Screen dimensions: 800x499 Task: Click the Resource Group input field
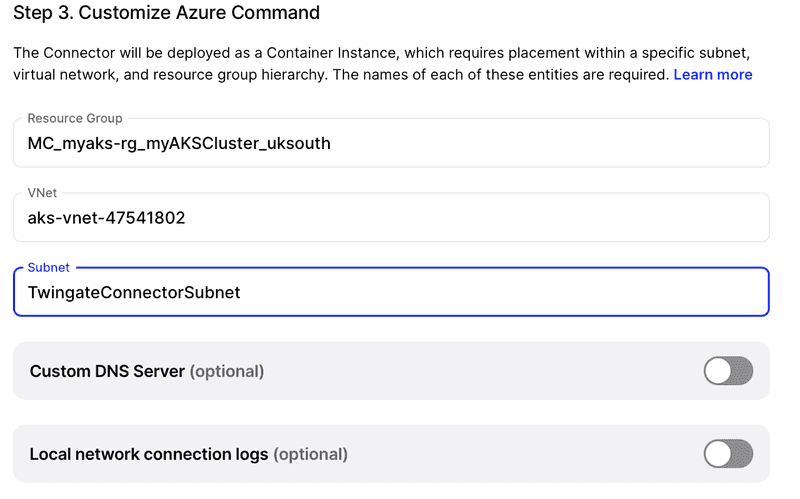pos(391,143)
